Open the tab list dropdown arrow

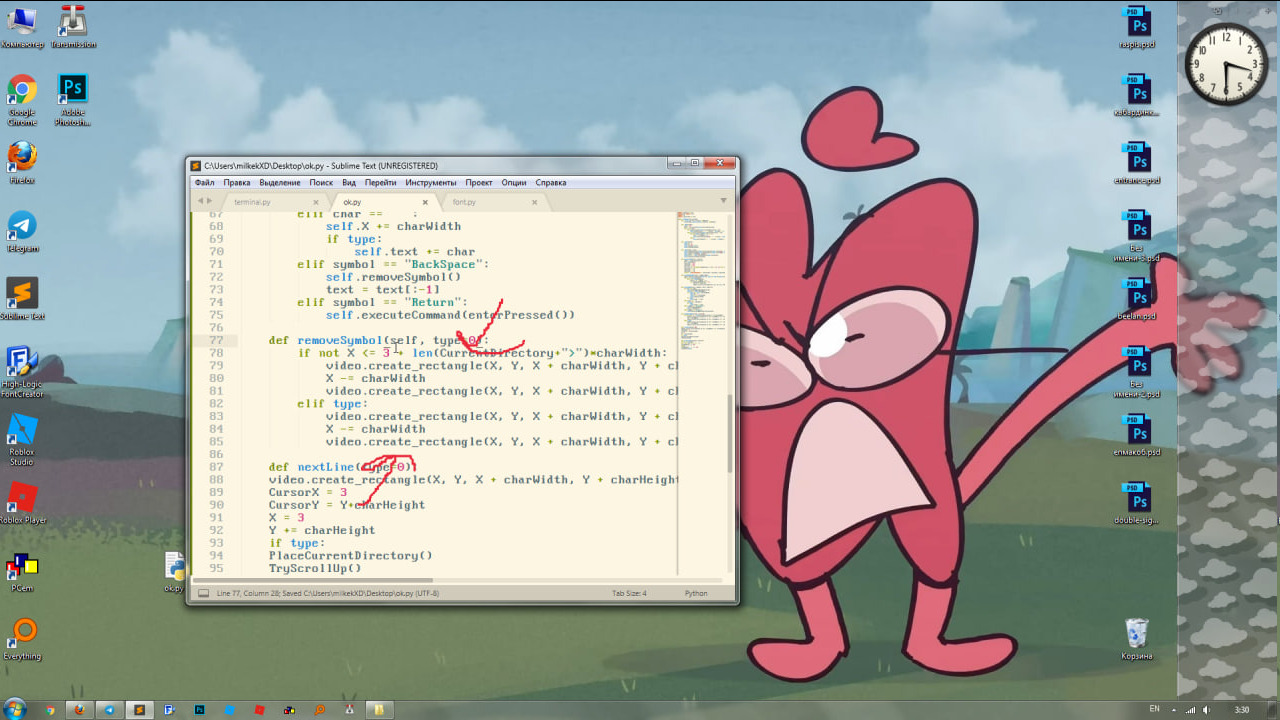723,201
